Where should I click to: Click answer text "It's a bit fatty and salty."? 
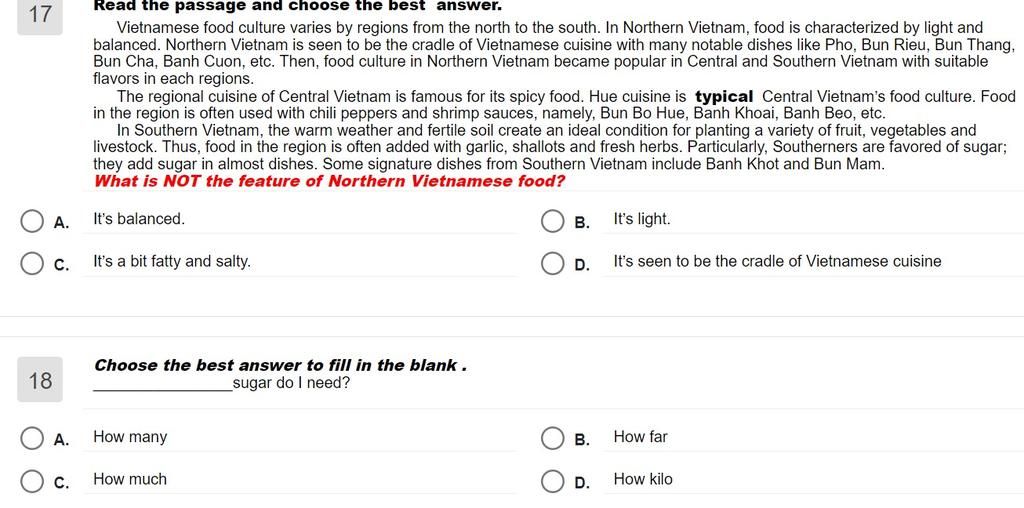[172, 262]
